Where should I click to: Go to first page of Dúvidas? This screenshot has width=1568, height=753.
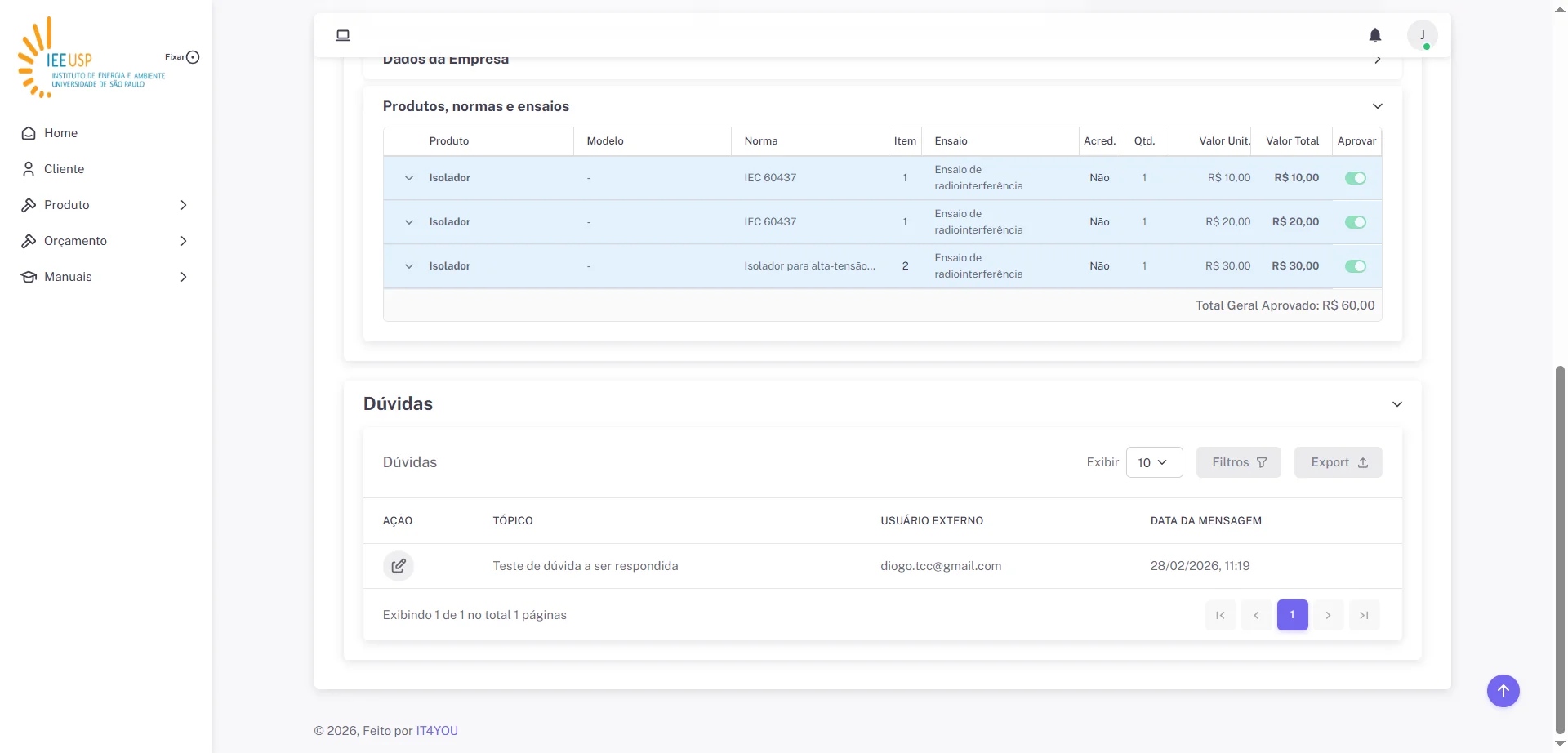(1220, 615)
